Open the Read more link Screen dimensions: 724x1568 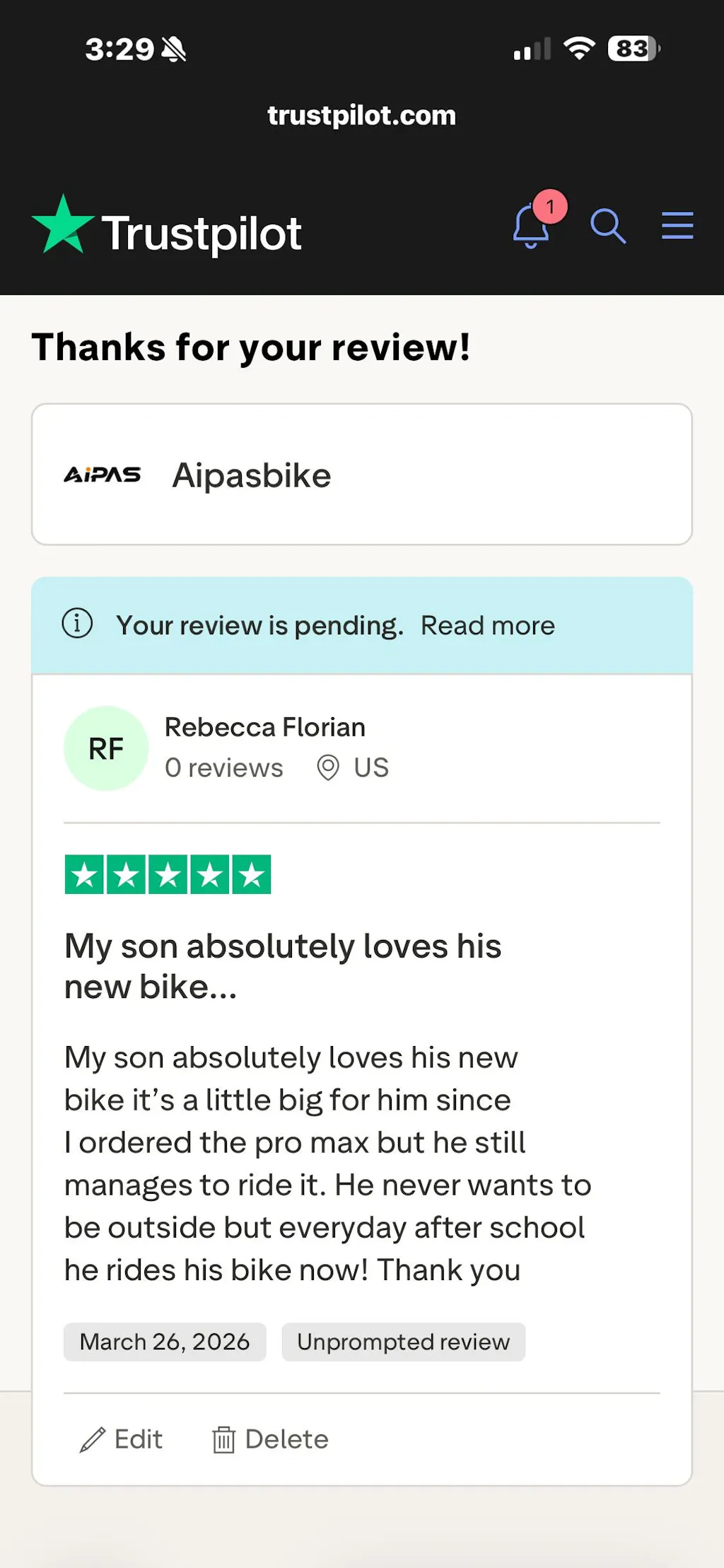click(488, 626)
